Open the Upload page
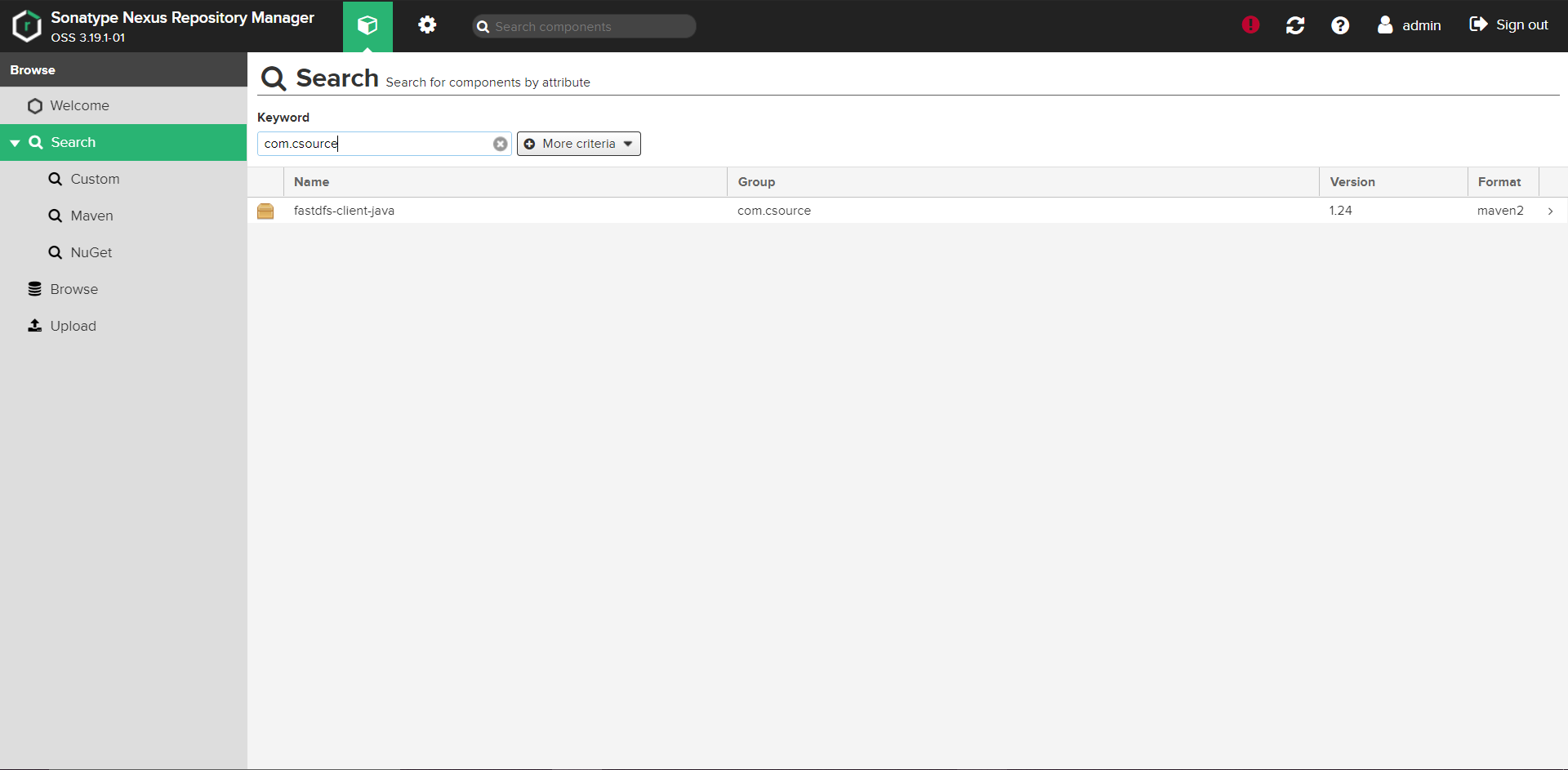Image resolution: width=1568 pixels, height=770 pixels. [x=123, y=327]
